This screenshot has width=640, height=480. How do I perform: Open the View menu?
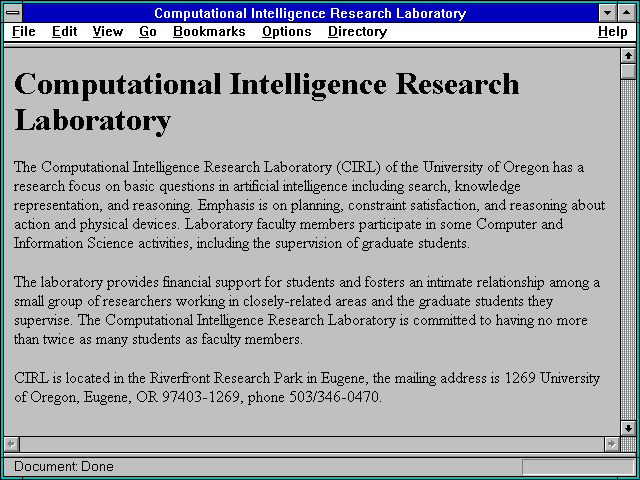click(x=107, y=32)
